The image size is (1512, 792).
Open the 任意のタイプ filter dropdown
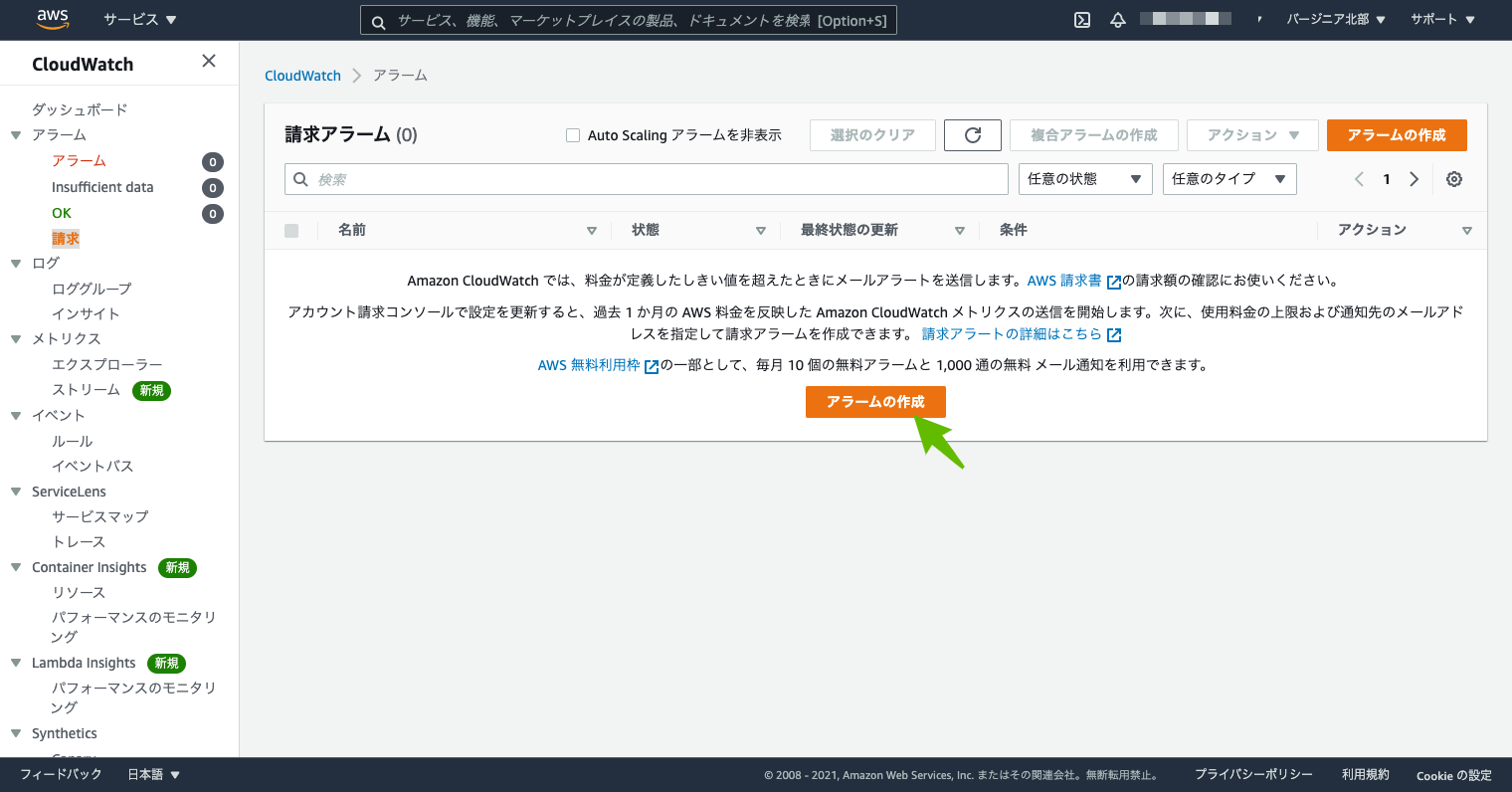(x=1229, y=179)
